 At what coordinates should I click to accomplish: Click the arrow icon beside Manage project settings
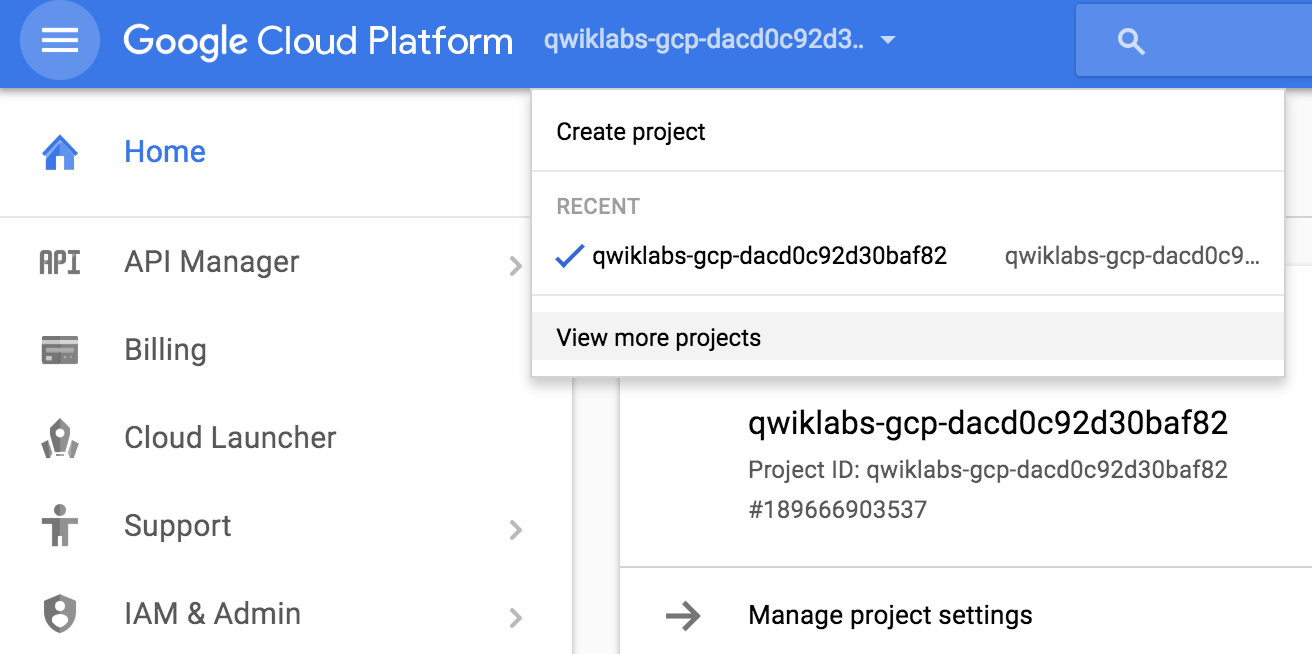tap(683, 615)
